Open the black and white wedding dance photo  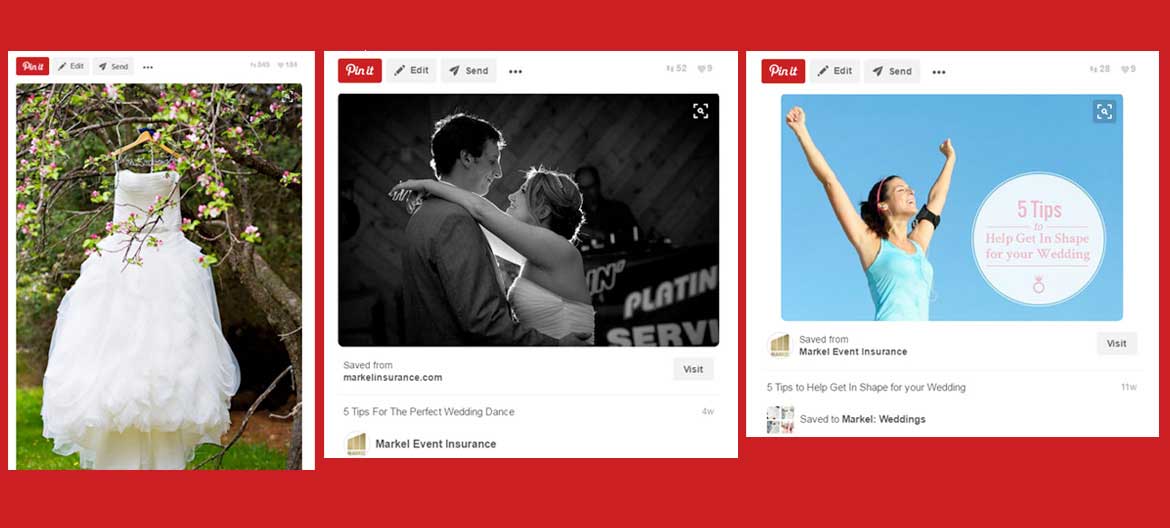(x=528, y=220)
